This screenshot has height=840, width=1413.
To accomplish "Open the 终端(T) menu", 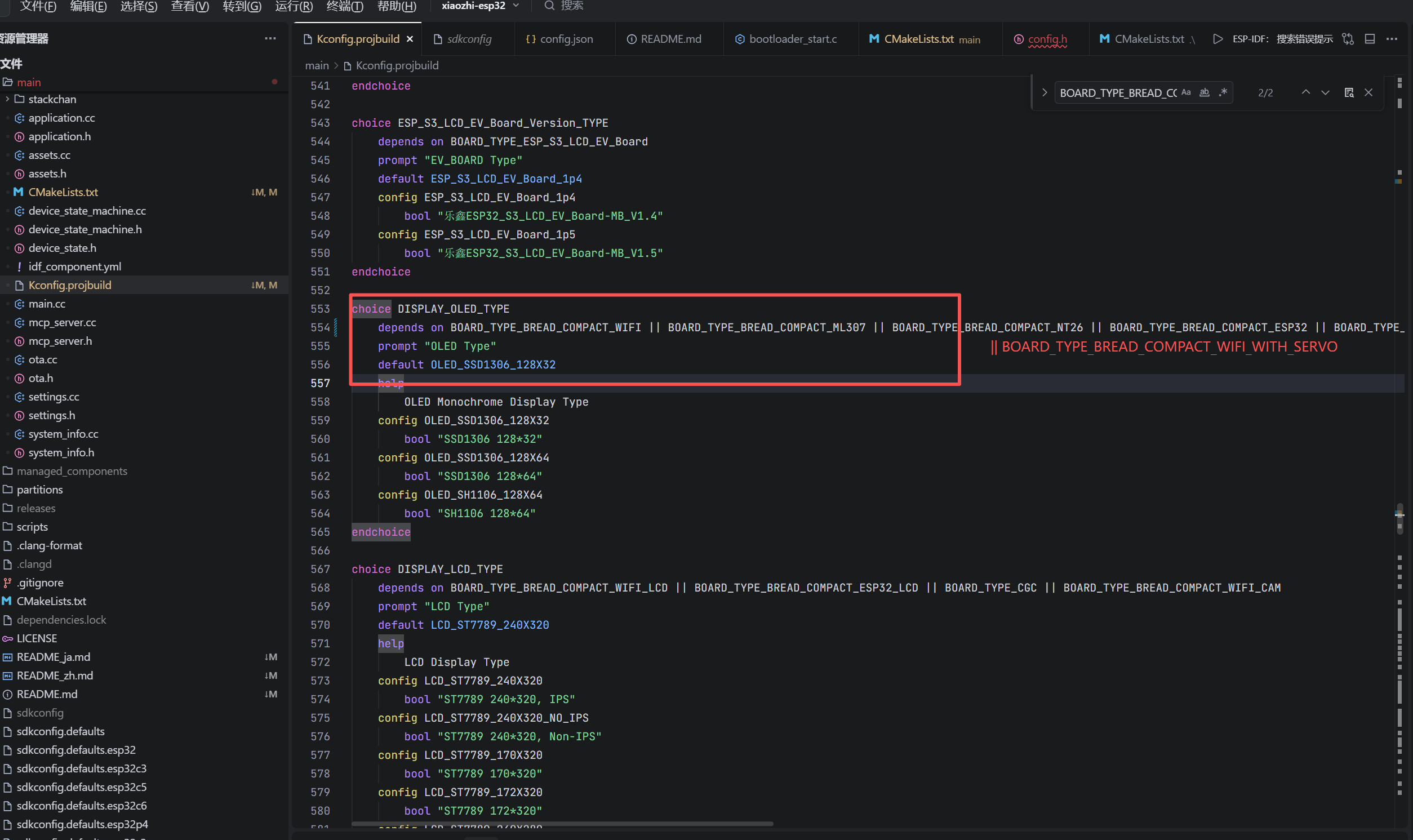I will pos(345,6).
